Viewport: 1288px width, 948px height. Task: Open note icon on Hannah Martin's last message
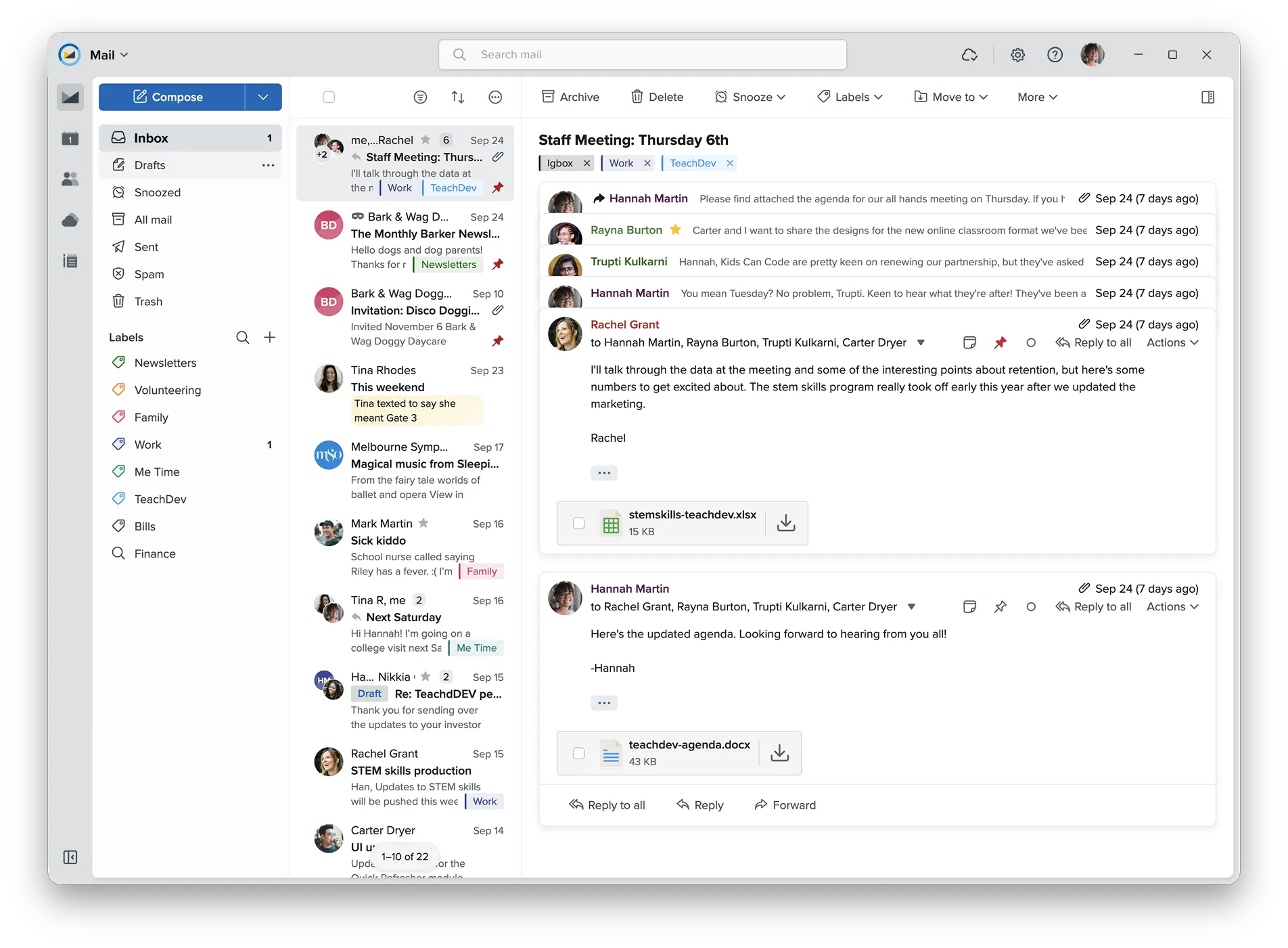tap(969, 607)
